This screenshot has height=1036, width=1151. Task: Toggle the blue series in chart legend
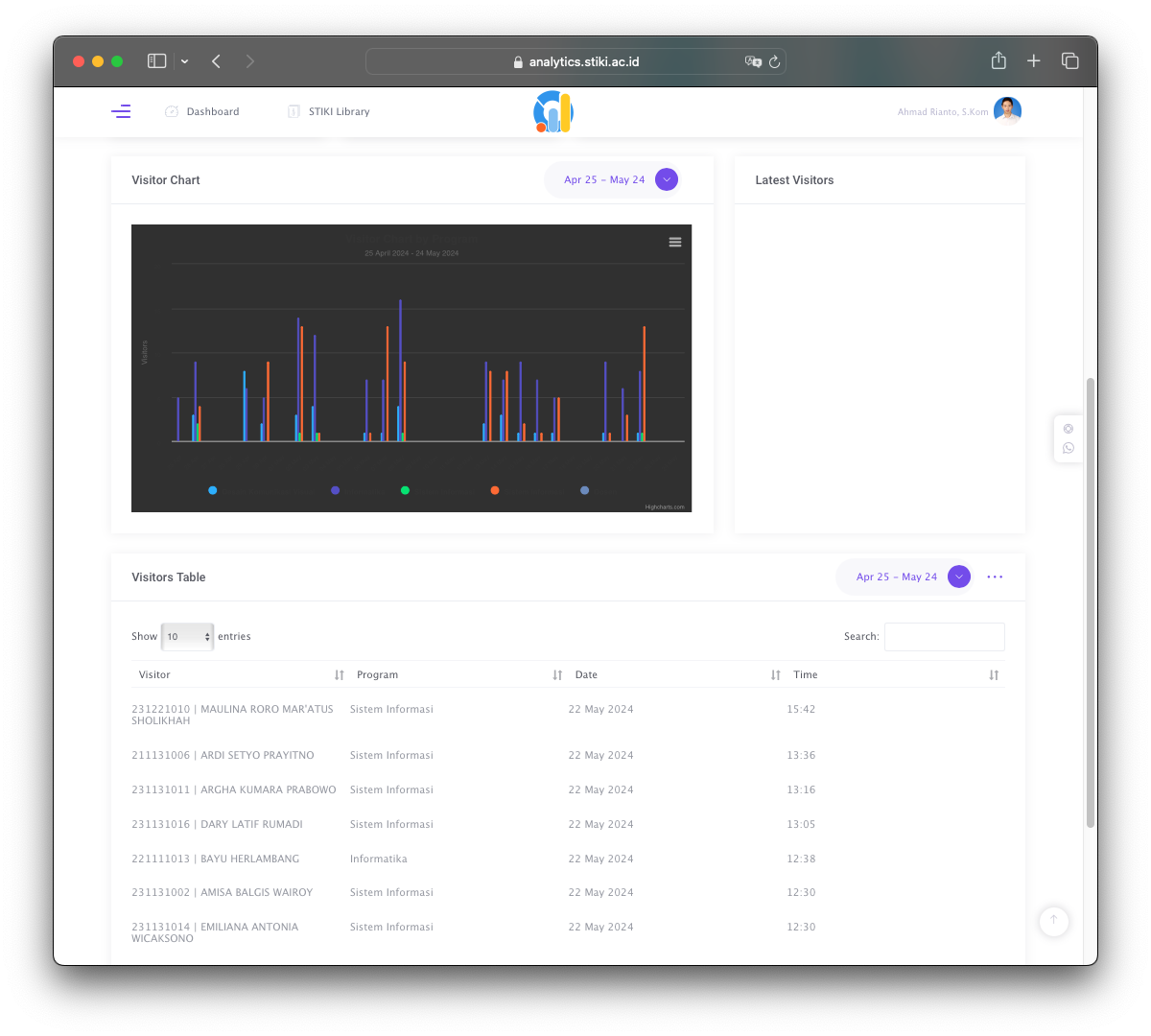click(213, 490)
